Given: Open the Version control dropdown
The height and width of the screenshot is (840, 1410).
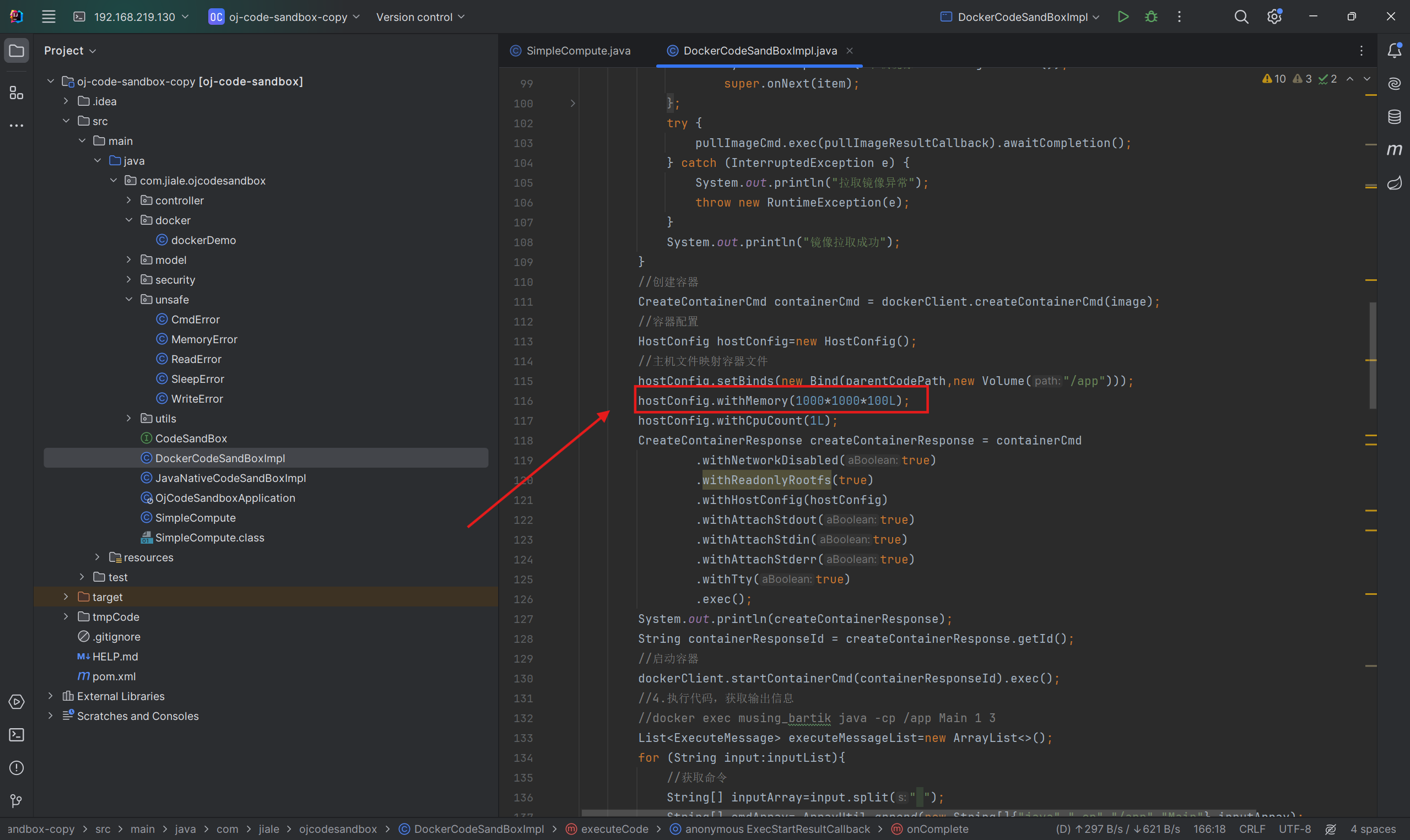Looking at the screenshot, I should (420, 17).
